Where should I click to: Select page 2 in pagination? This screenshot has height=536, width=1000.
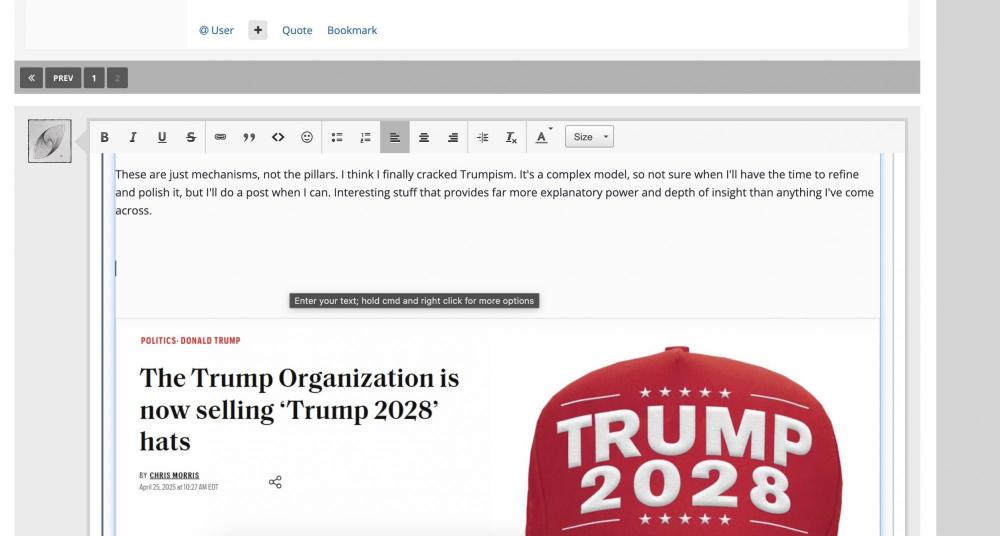tap(117, 78)
